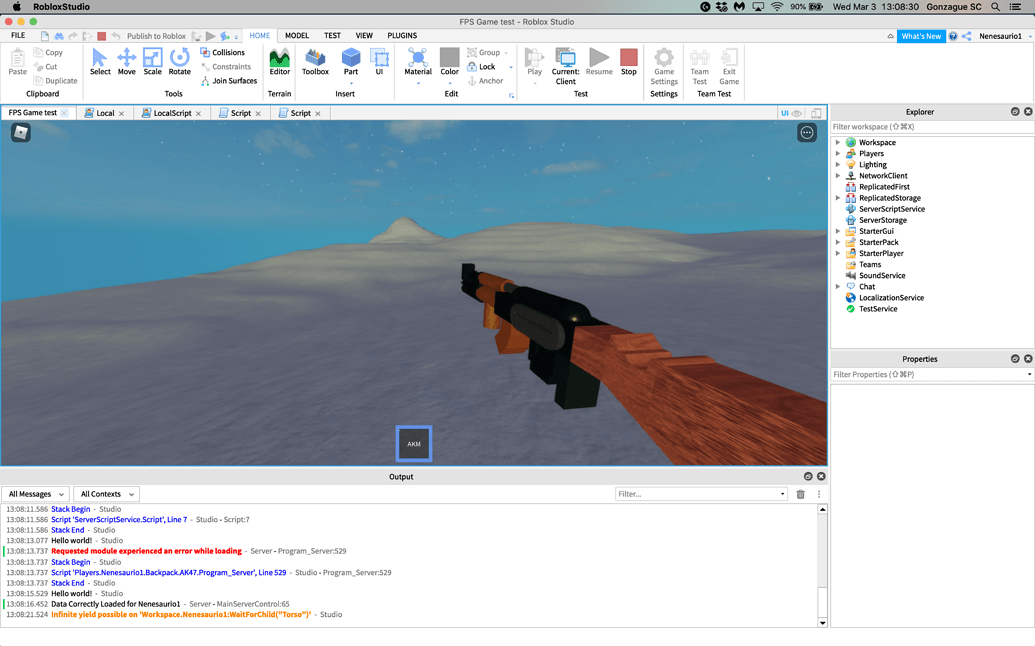Open the Material picker
This screenshot has height=646, width=1035.
point(418,61)
